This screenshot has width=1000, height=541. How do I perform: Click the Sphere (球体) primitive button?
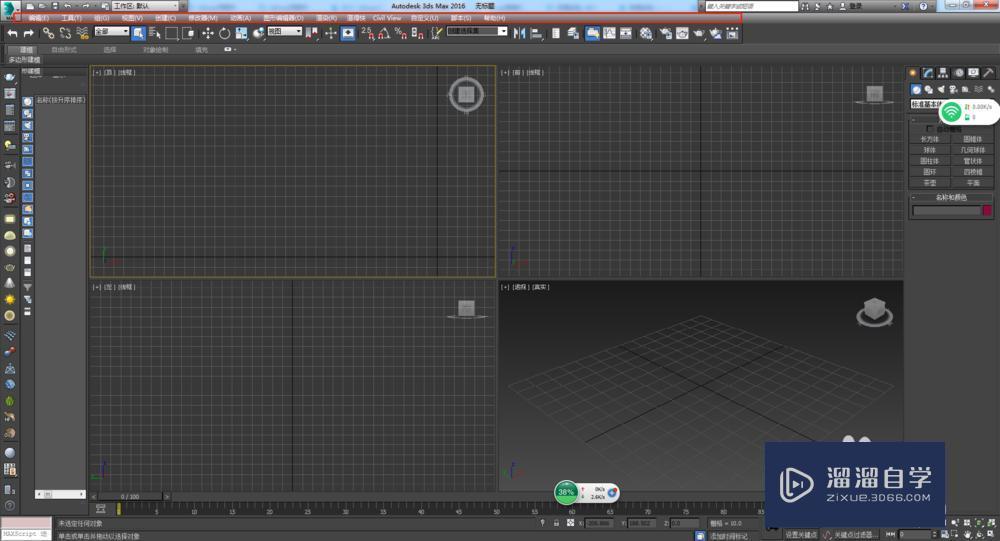pyautogui.click(x=930, y=150)
